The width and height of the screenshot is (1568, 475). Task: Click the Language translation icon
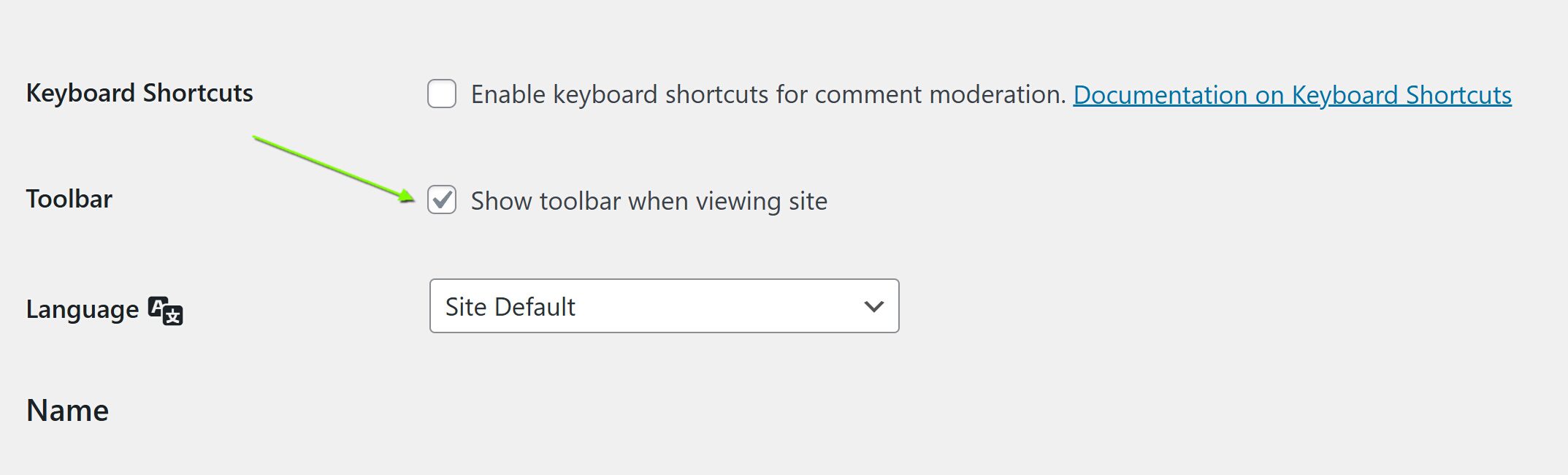[166, 311]
